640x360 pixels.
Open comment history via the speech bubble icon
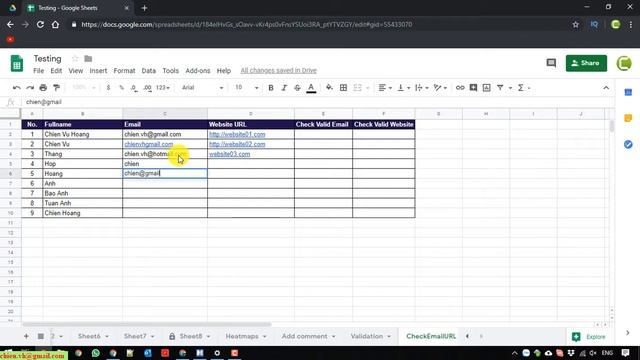(x=551, y=63)
